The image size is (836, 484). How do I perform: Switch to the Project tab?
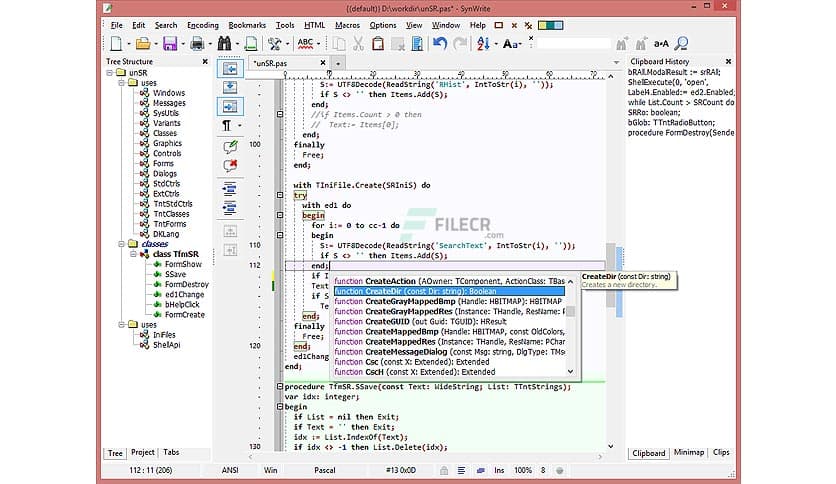click(142, 452)
